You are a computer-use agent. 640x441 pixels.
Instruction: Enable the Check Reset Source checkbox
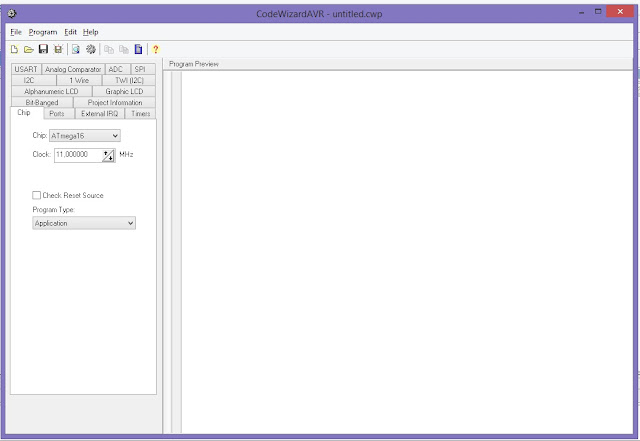click(x=36, y=195)
